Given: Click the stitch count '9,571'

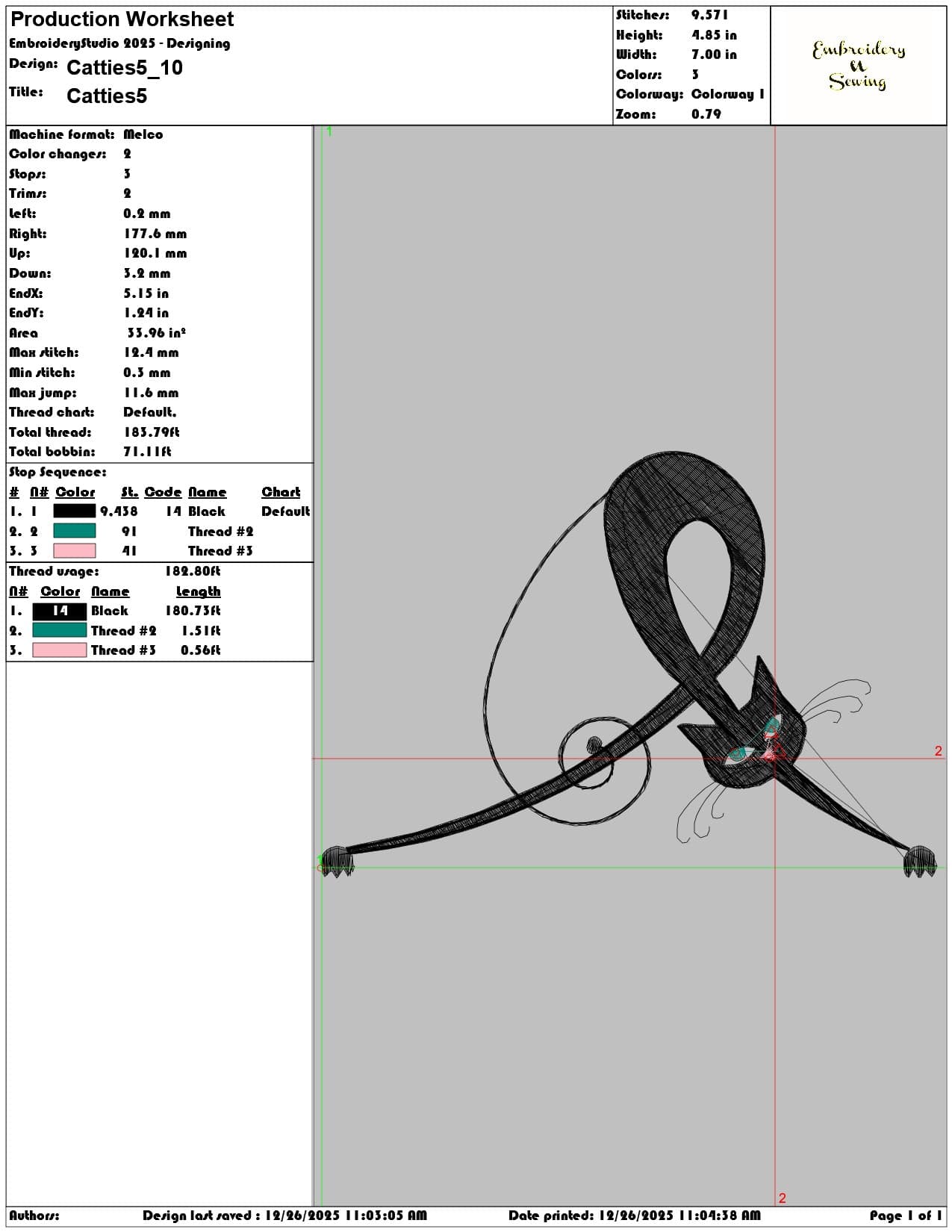Looking at the screenshot, I should coord(709,15).
